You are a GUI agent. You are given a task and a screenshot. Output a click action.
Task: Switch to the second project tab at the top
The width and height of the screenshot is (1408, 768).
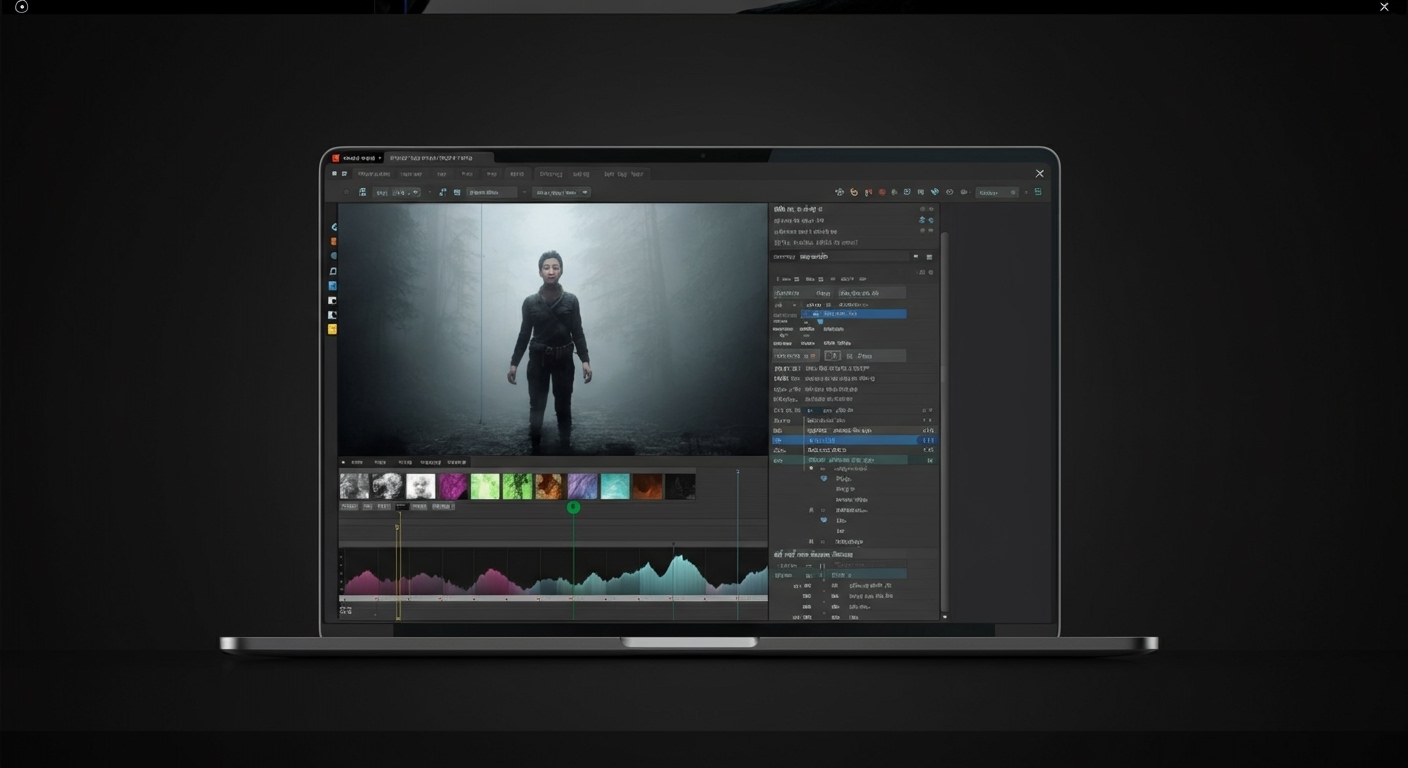(x=435, y=158)
